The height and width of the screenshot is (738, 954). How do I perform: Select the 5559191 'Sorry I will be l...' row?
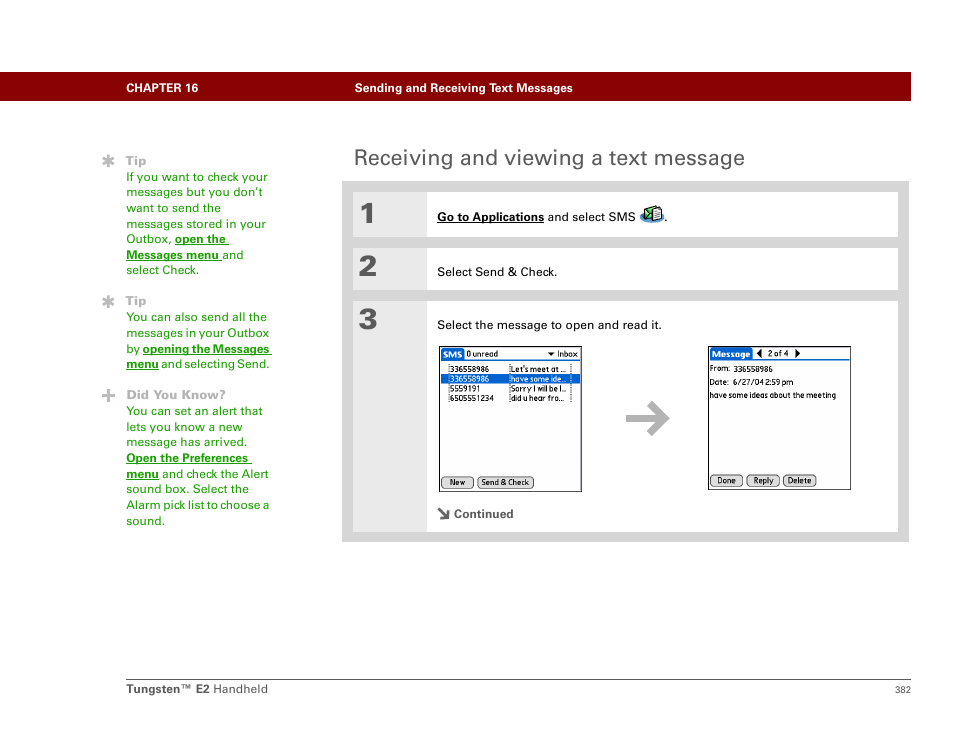coord(510,388)
